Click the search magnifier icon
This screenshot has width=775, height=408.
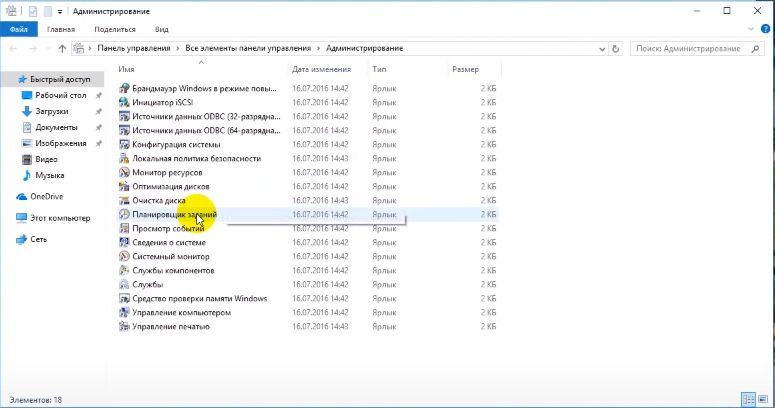click(x=755, y=48)
